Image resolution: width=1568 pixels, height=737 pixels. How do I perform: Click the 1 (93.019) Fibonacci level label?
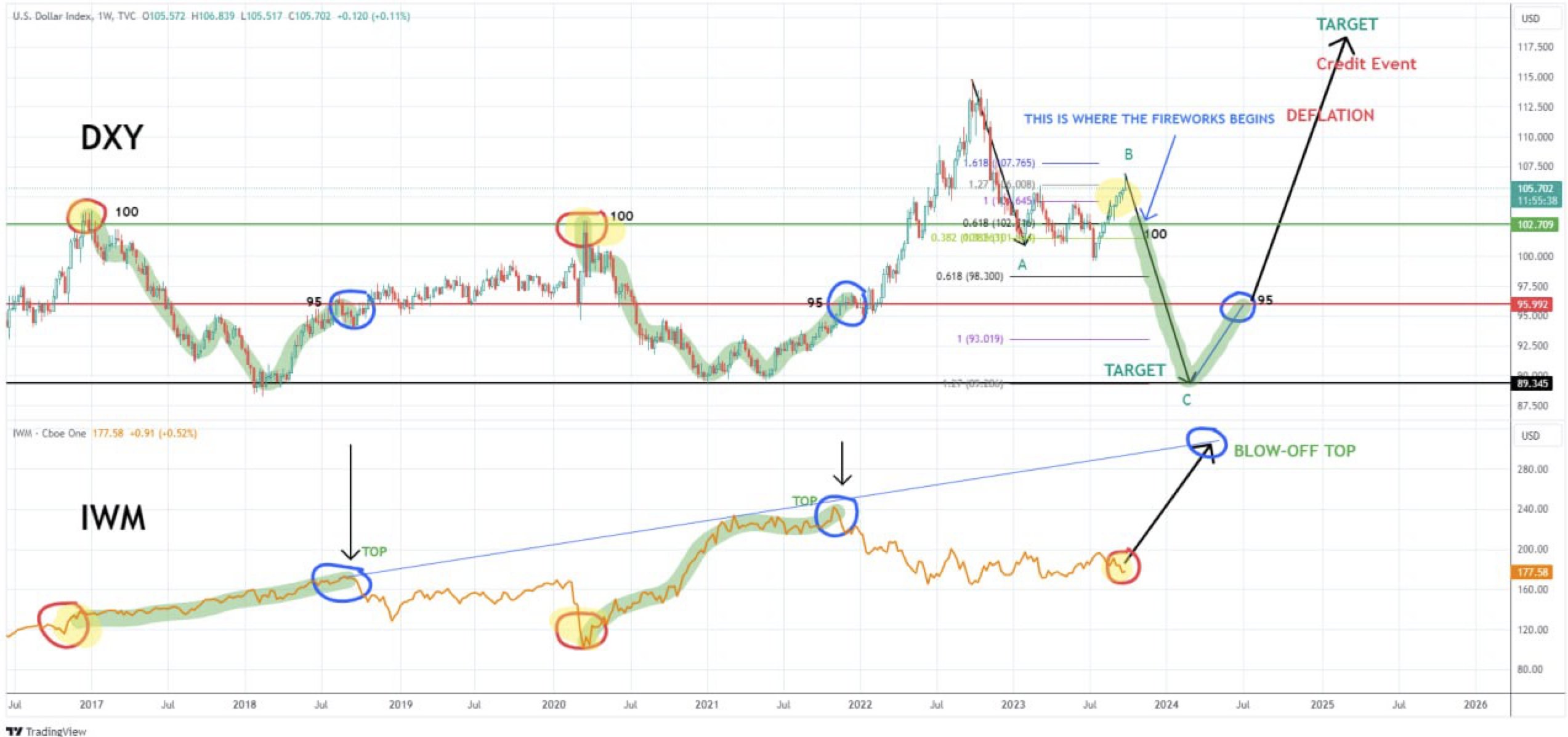tap(980, 339)
